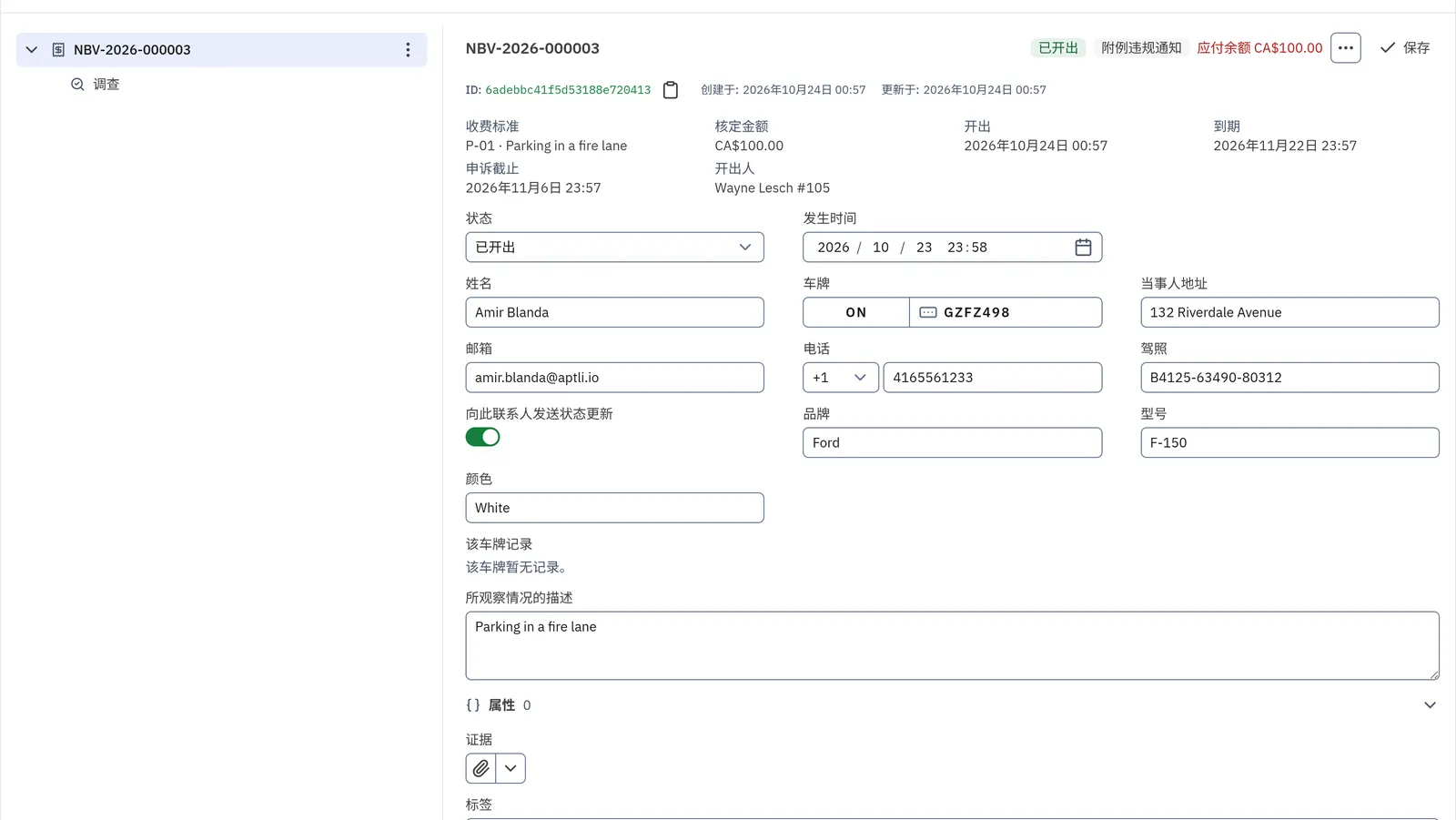
Task: Click the 当事人地址 field 132 Riverdale Avenue
Action: [1289, 312]
